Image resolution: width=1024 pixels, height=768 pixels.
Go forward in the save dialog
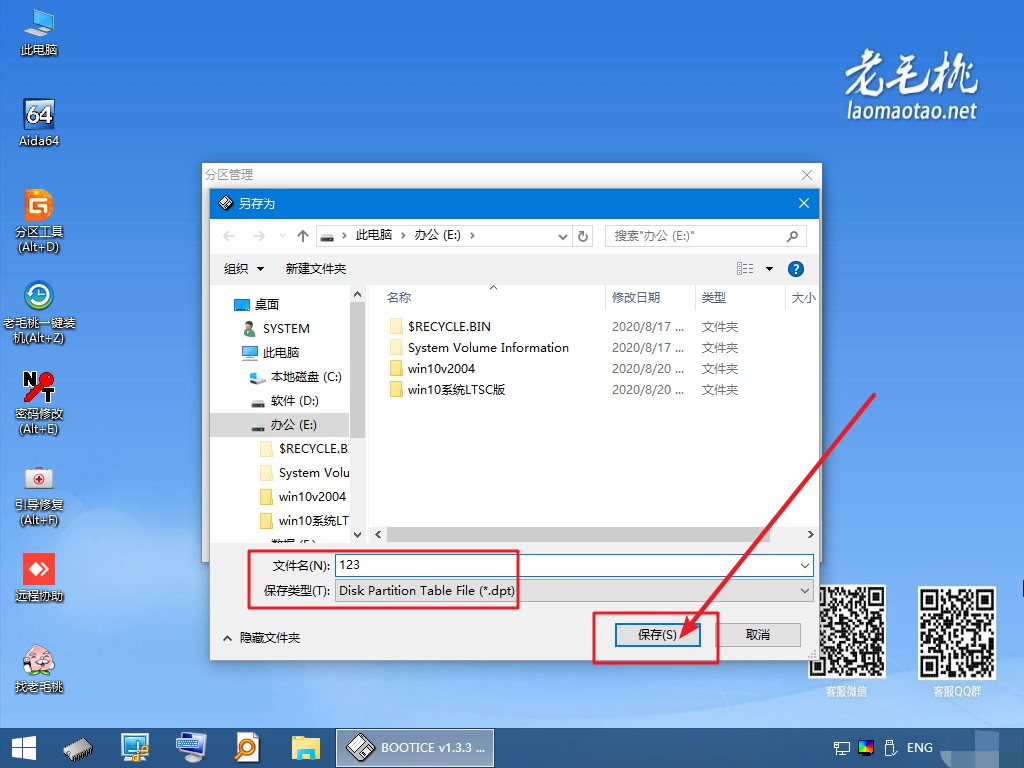pos(259,236)
